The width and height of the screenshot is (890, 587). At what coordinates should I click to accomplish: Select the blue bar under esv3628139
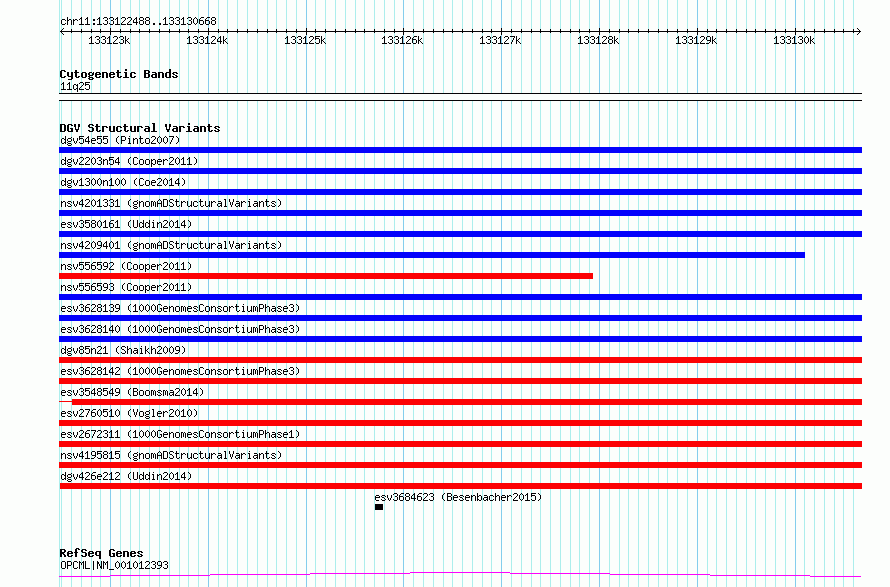[x=460, y=318]
